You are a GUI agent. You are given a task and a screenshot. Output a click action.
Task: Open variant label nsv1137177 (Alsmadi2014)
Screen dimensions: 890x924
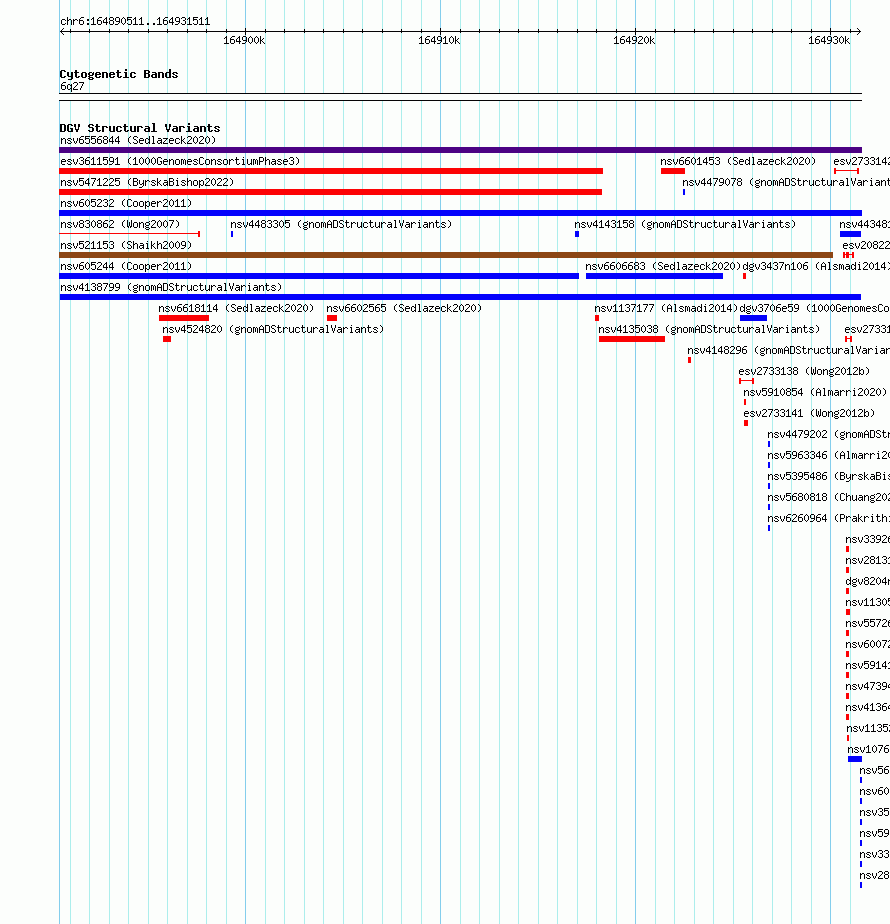tap(666, 308)
